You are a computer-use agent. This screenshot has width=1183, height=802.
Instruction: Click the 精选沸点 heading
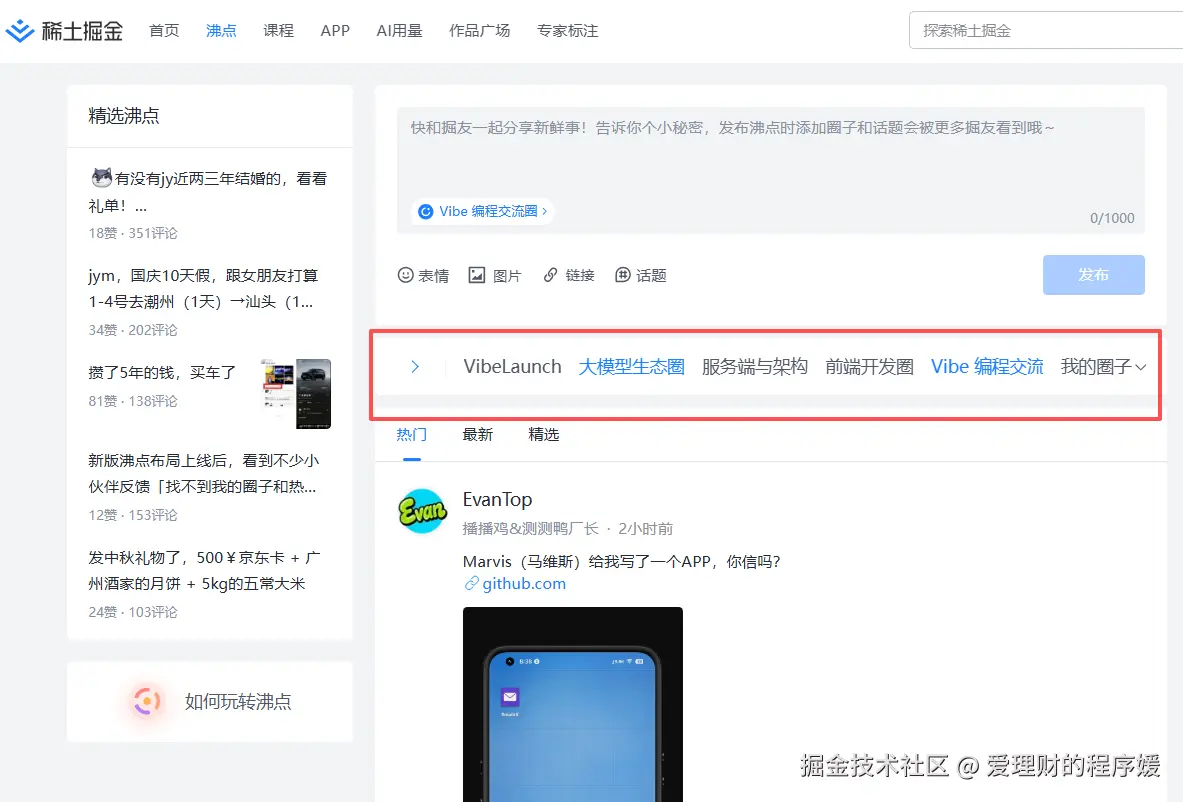pos(124,115)
